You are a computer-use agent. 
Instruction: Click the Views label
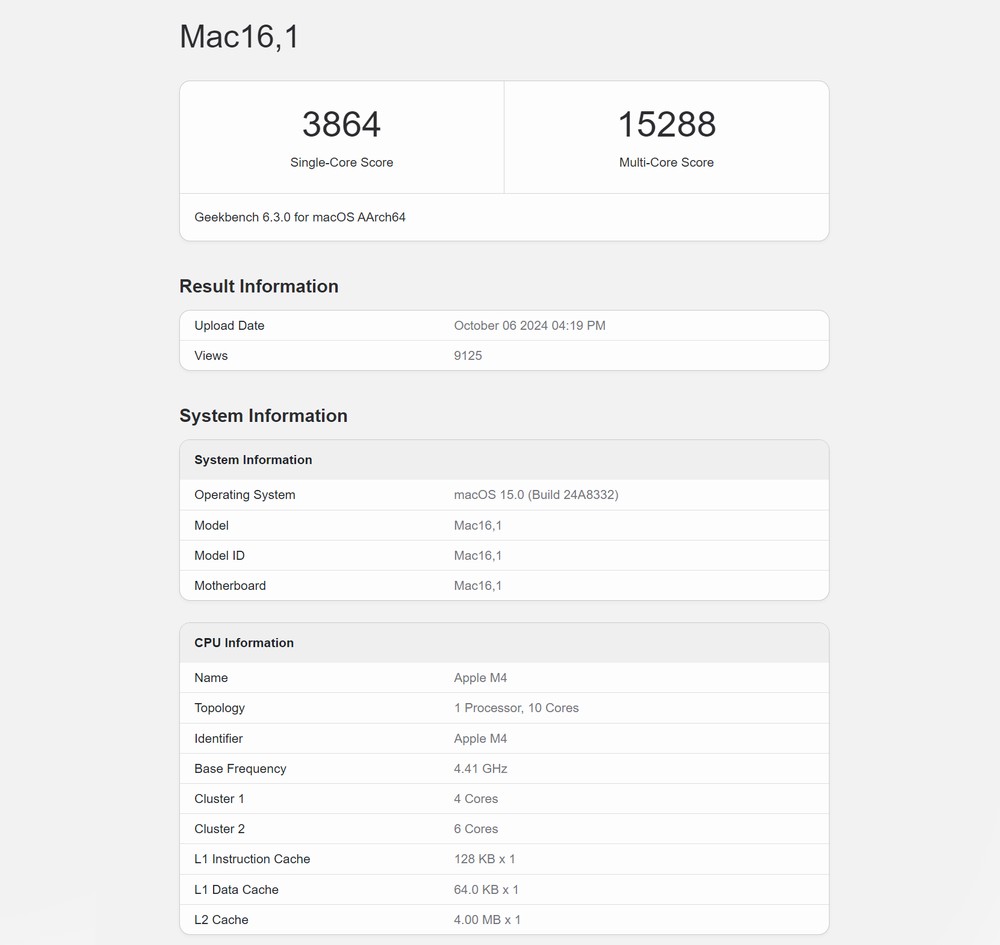(x=211, y=356)
